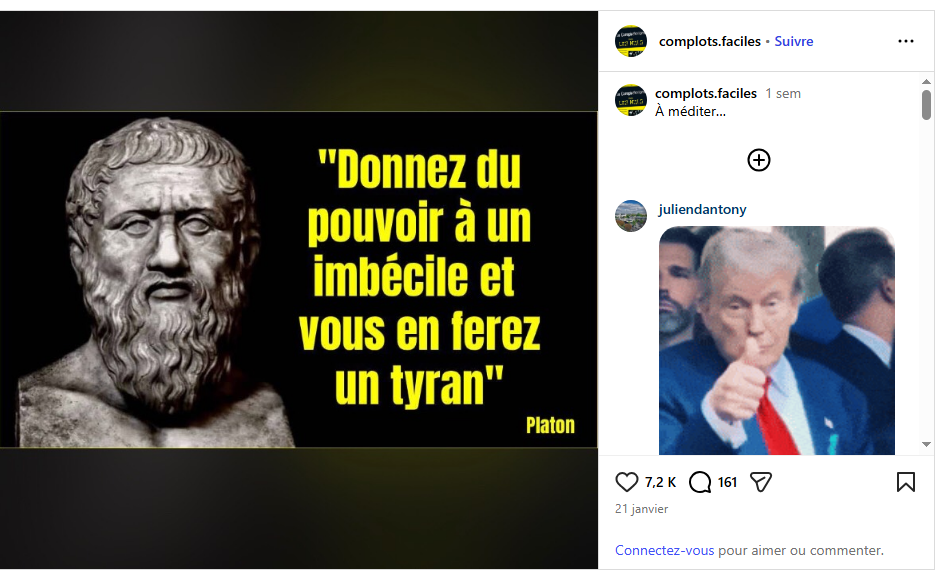Click the 161 comments count
Screen dimensions: 943x570
pos(727,482)
